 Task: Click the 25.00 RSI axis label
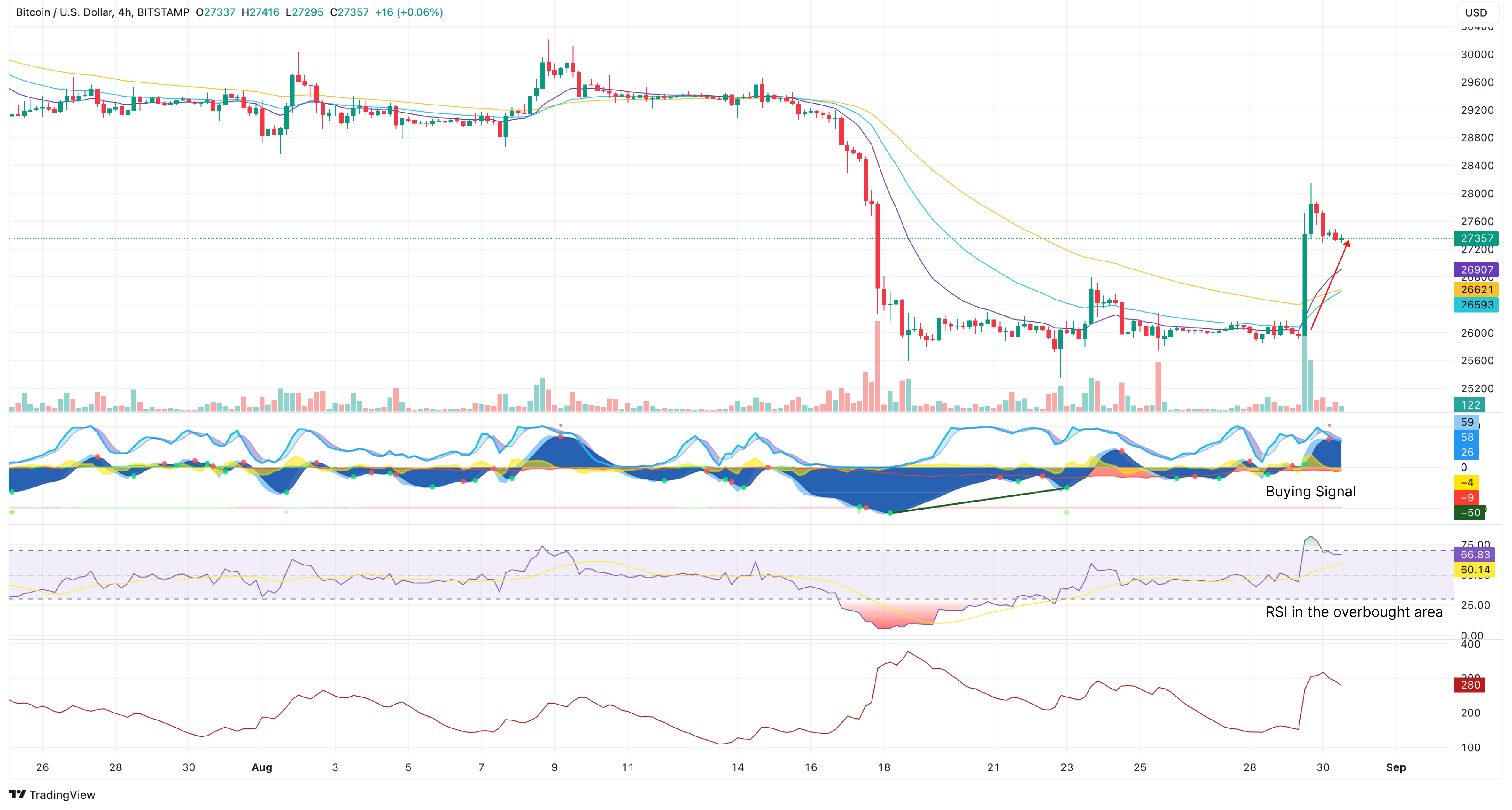click(x=1475, y=605)
